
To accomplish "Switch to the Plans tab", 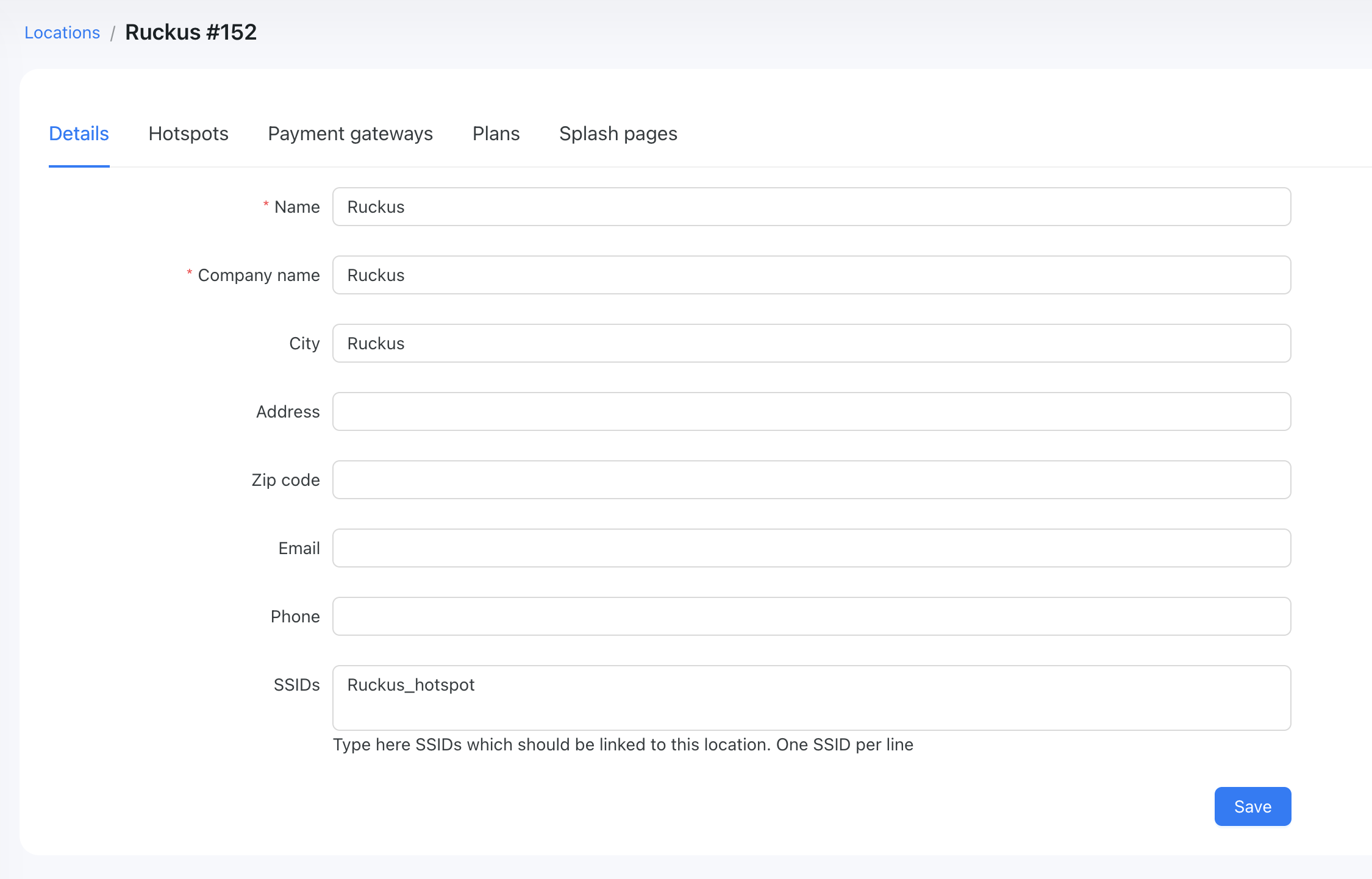I will point(496,133).
